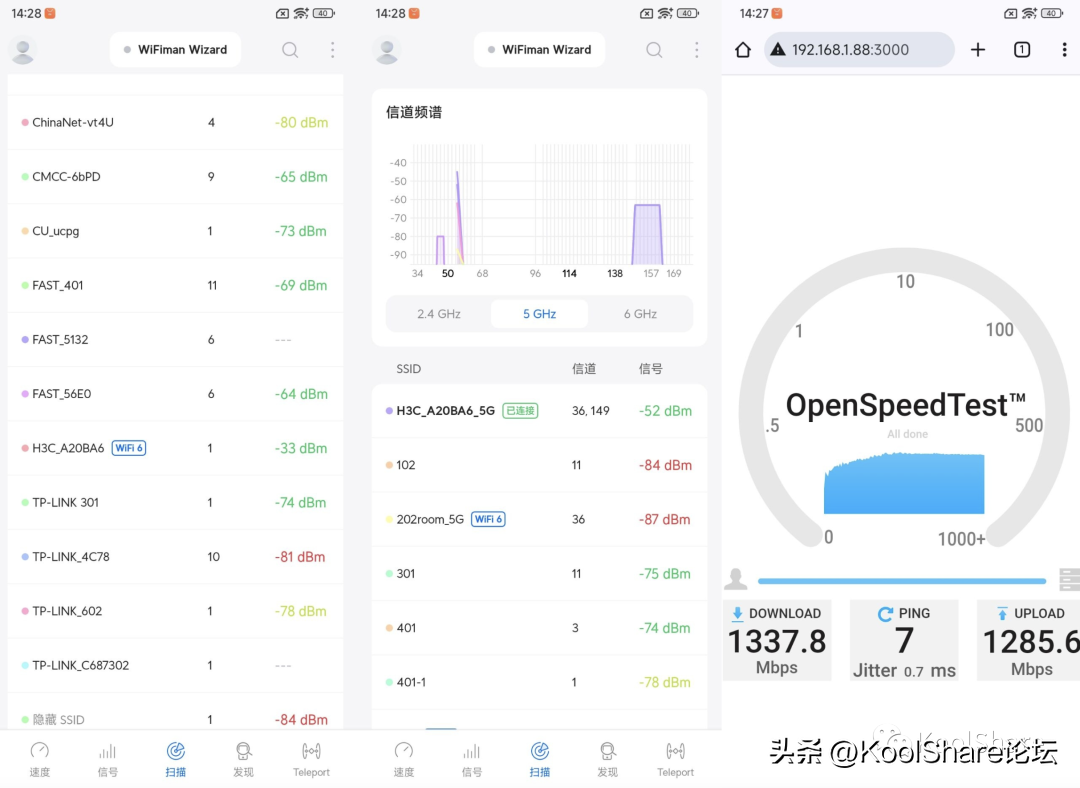1080x788 pixels.
Task: Tap search icon in left WiFiman screen
Action: point(290,50)
